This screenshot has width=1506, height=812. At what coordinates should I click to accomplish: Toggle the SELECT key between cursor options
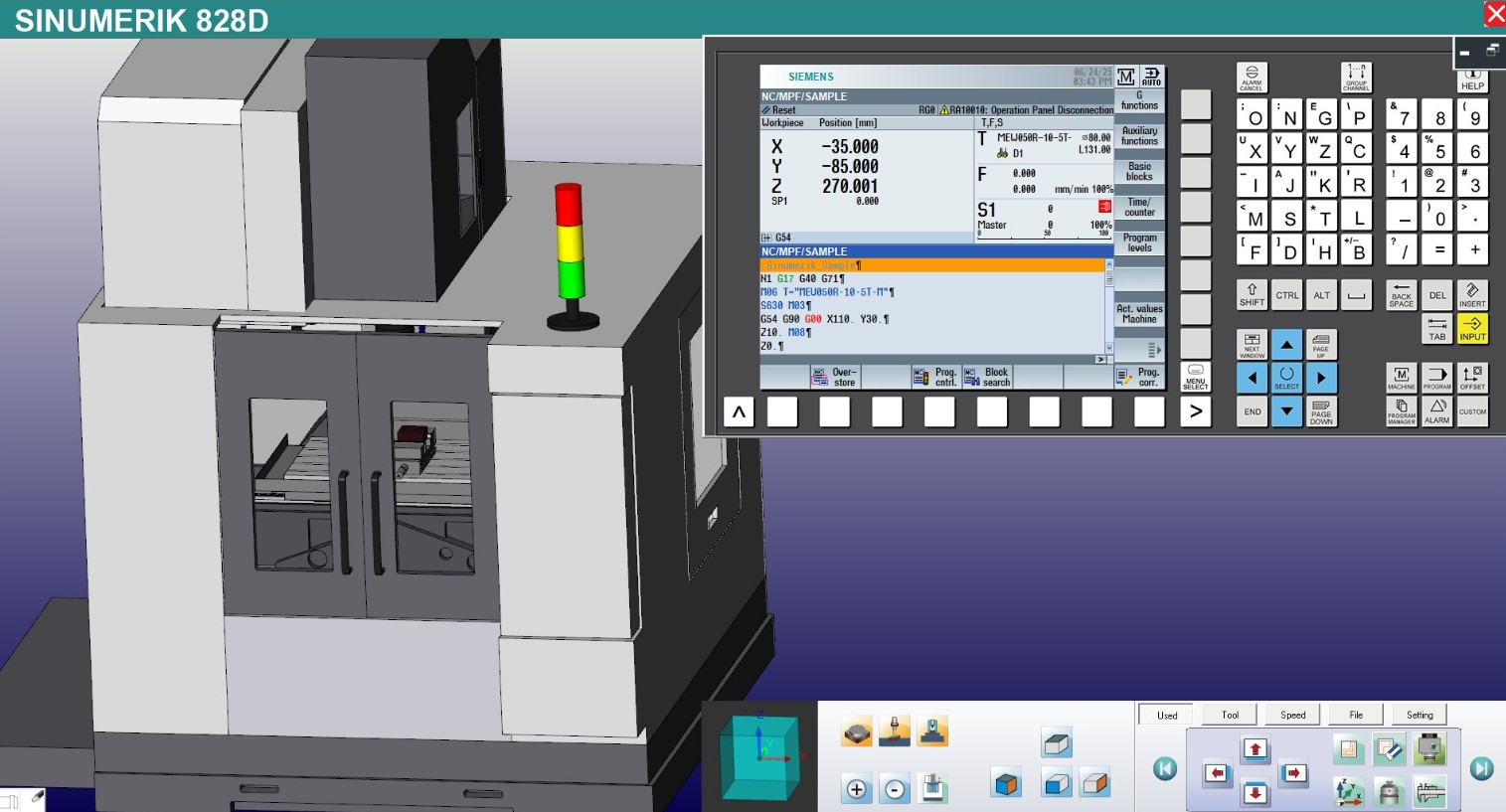click(x=1286, y=378)
